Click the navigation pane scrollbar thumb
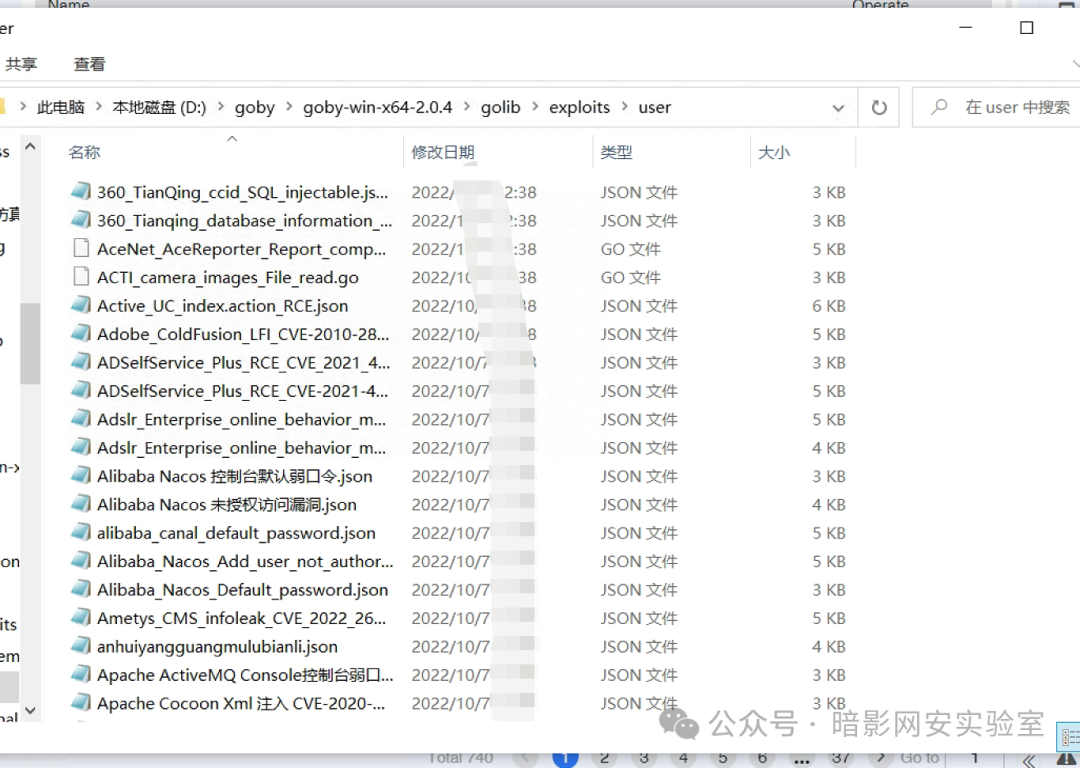The width and height of the screenshot is (1080, 768). coord(30,343)
